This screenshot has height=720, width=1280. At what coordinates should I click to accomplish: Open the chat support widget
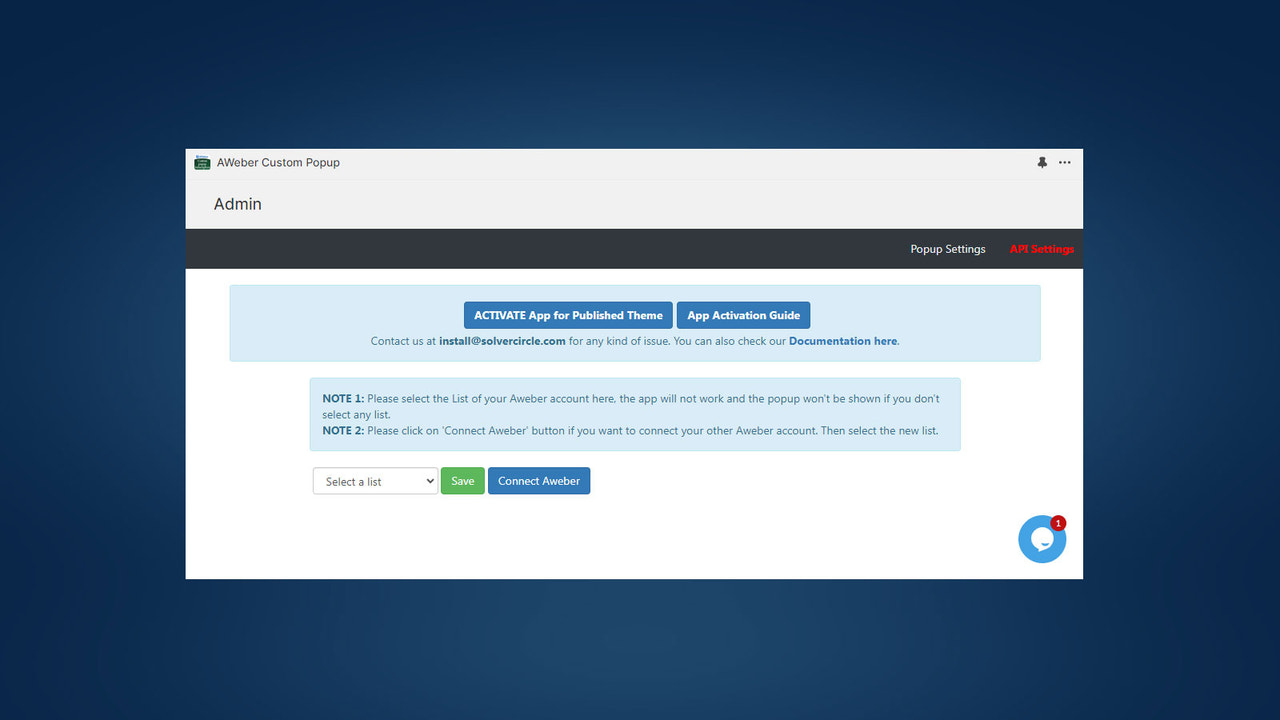coord(1042,539)
